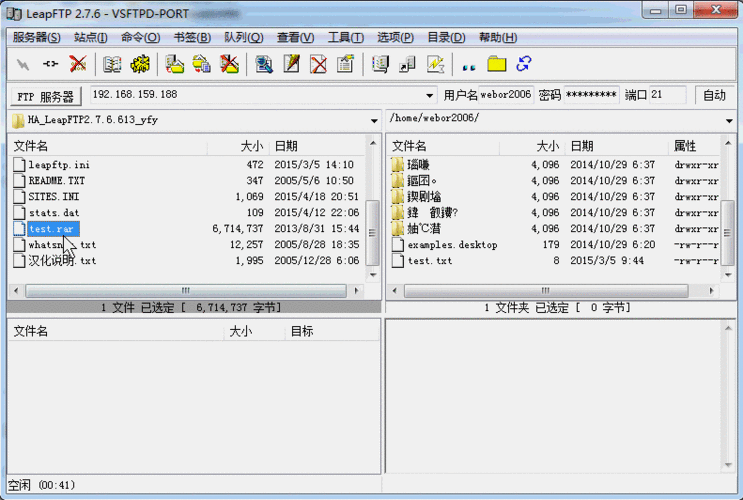
Task: Select local file 汉化说明.txt
Action: (x=62, y=261)
